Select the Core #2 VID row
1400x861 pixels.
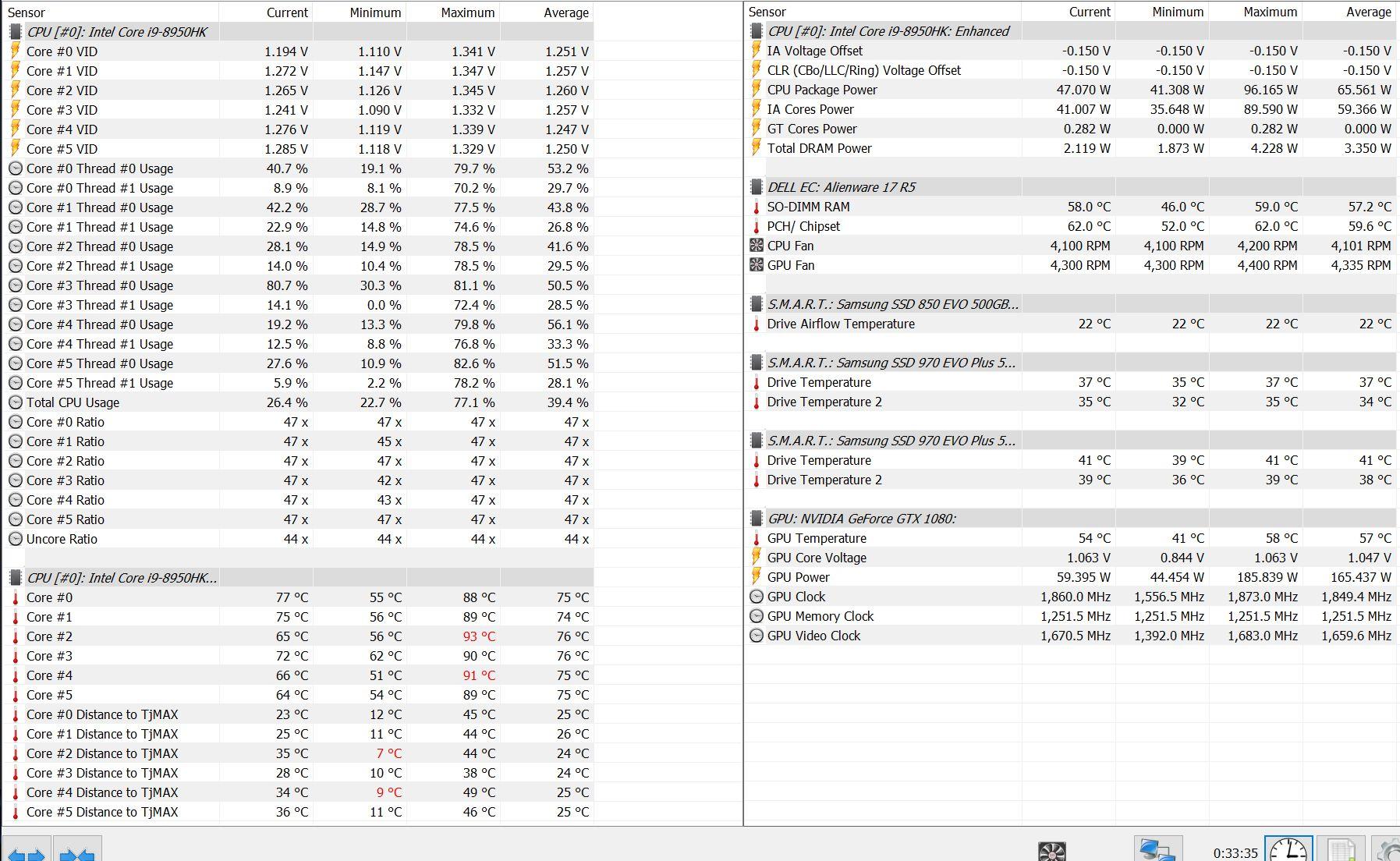point(299,90)
